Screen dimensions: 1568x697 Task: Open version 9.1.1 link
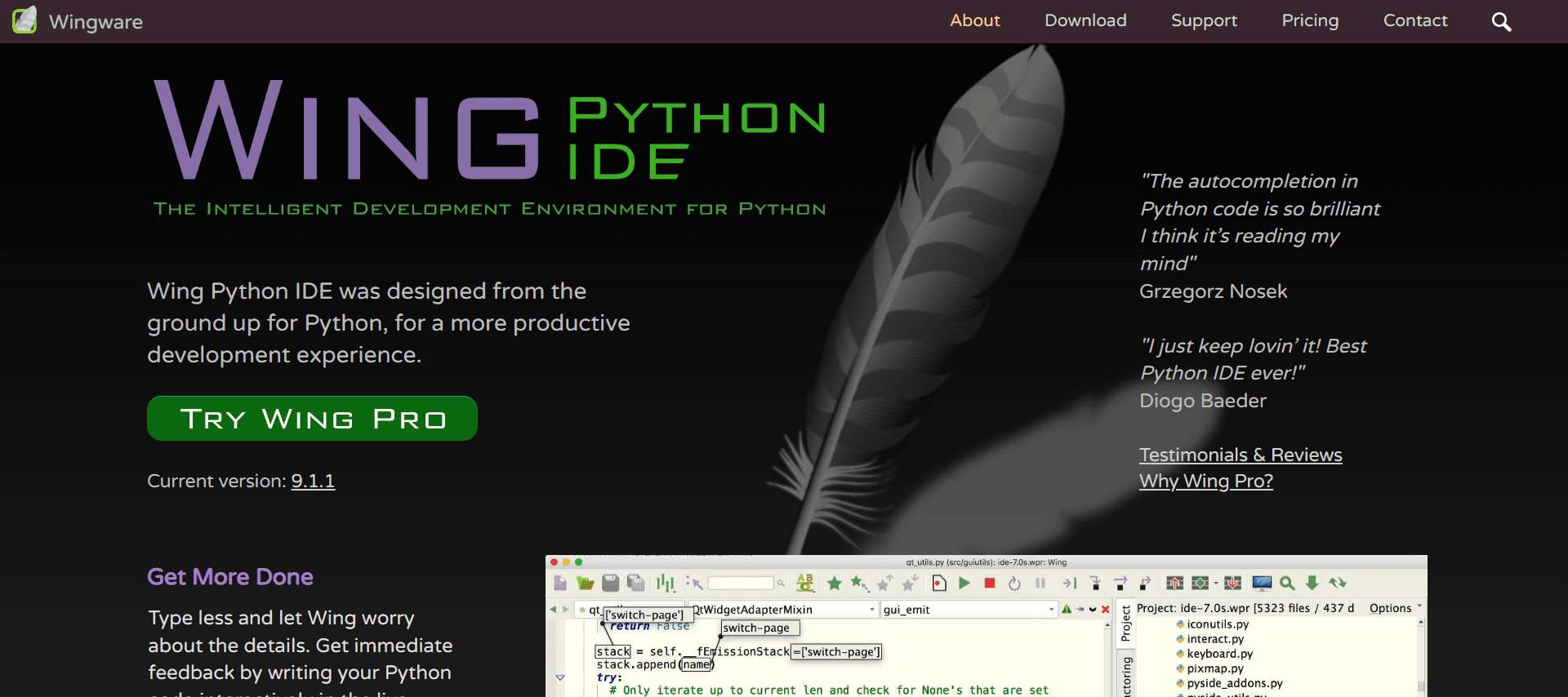point(313,481)
